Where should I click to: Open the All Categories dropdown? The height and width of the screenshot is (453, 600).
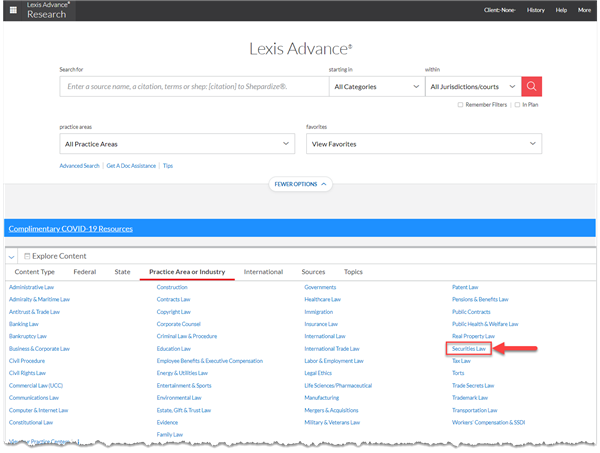tap(377, 86)
